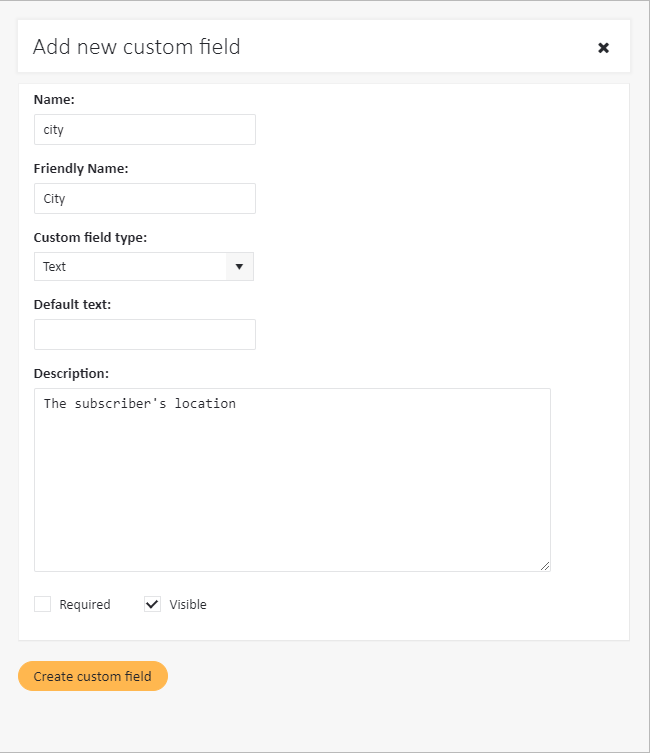Click the 'Default text:' label

[72, 304]
